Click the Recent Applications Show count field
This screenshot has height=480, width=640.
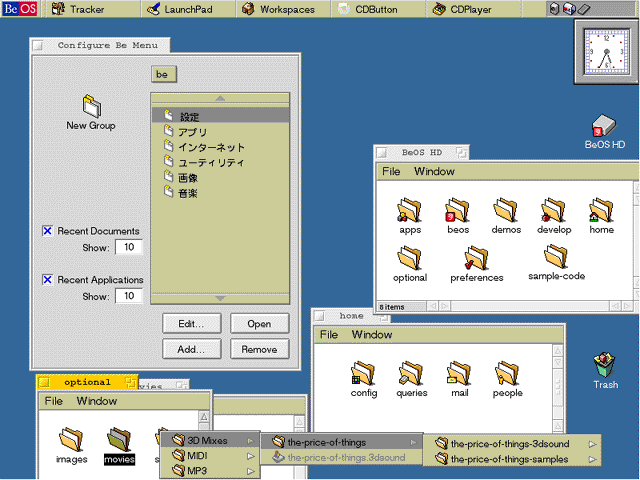129,296
